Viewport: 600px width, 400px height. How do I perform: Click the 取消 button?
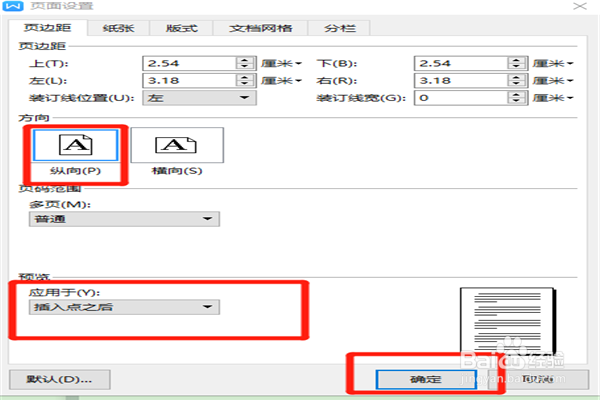(539, 379)
